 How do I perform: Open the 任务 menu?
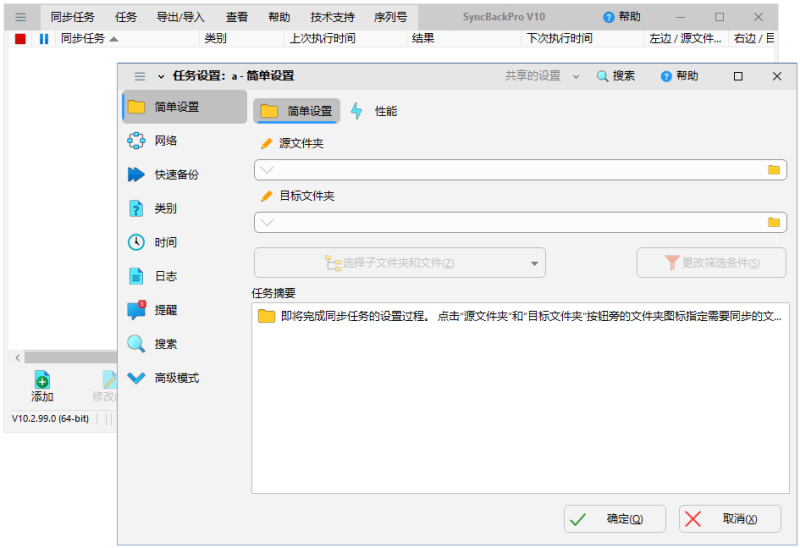tap(126, 17)
